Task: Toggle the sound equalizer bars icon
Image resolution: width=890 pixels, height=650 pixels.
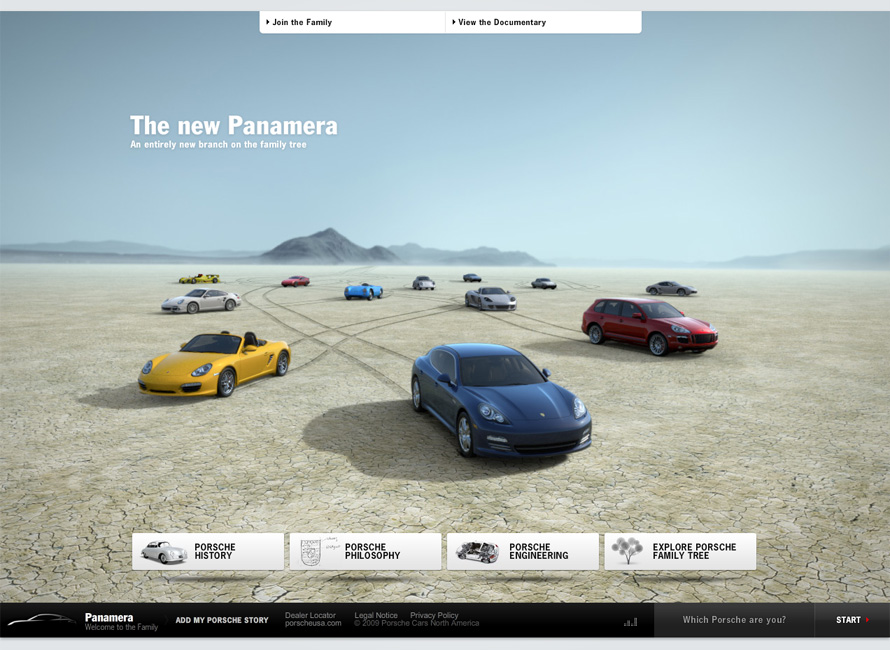Action: click(631, 622)
